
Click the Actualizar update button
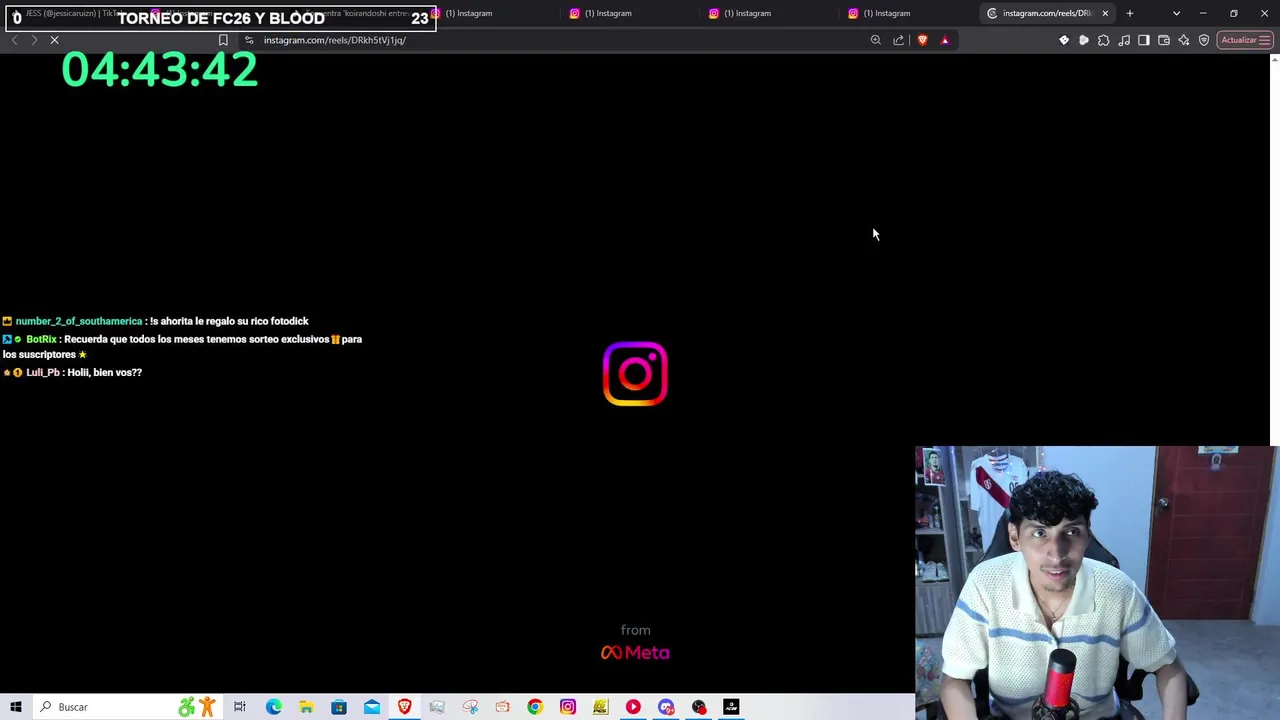1239,40
